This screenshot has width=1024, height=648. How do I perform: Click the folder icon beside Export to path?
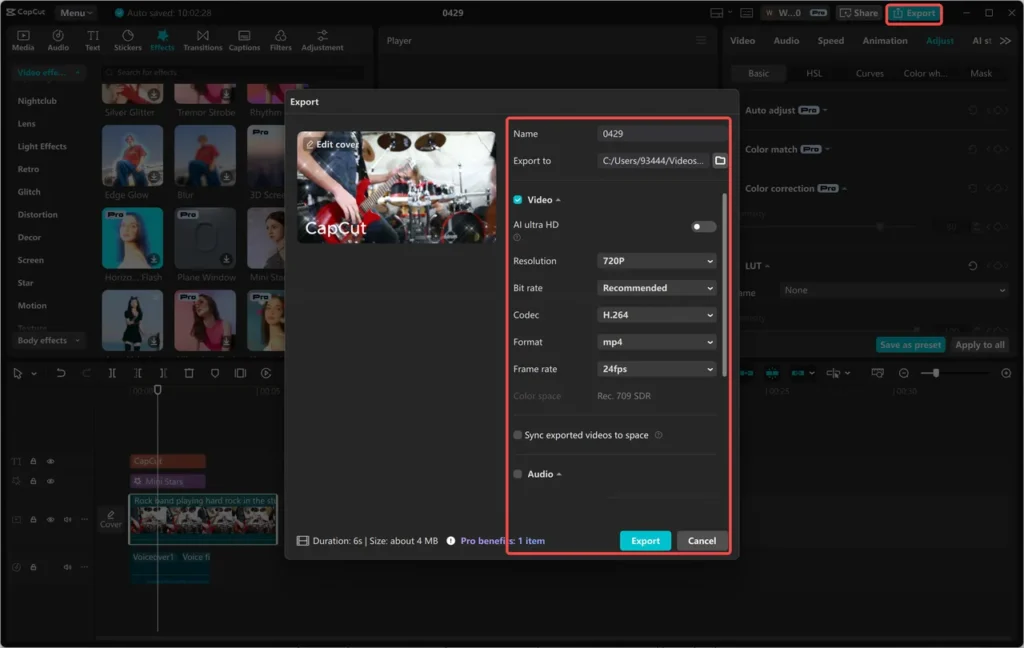pos(720,161)
